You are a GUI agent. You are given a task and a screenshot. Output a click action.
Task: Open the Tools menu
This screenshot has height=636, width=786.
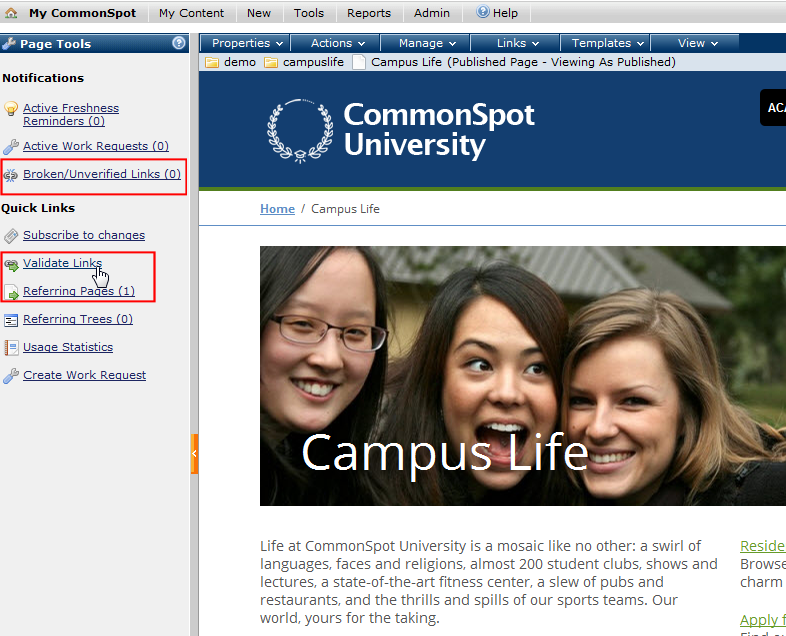(309, 13)
